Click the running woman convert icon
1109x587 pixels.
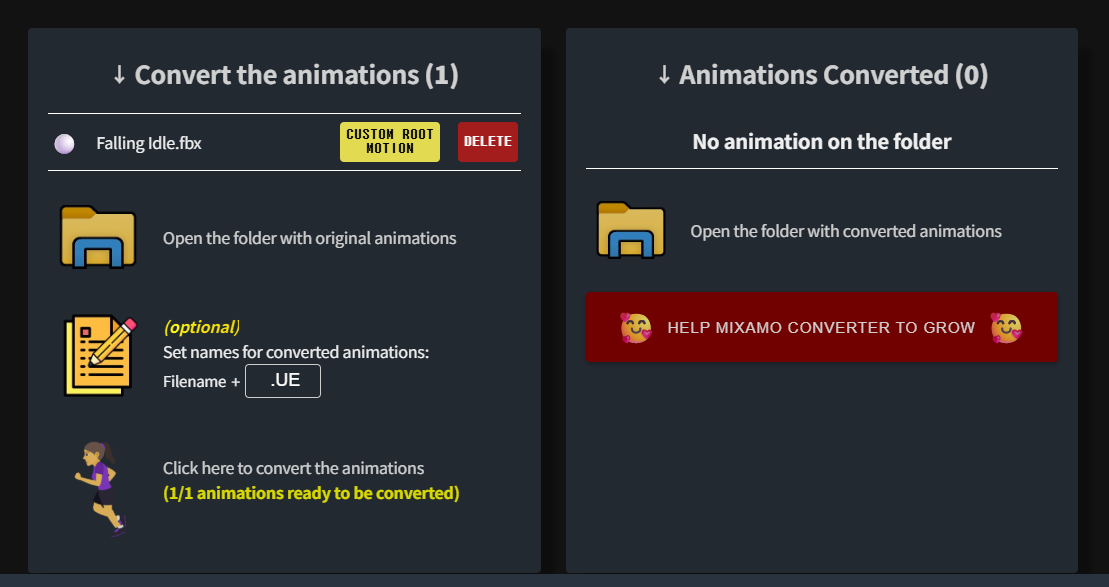coord(100,489)
